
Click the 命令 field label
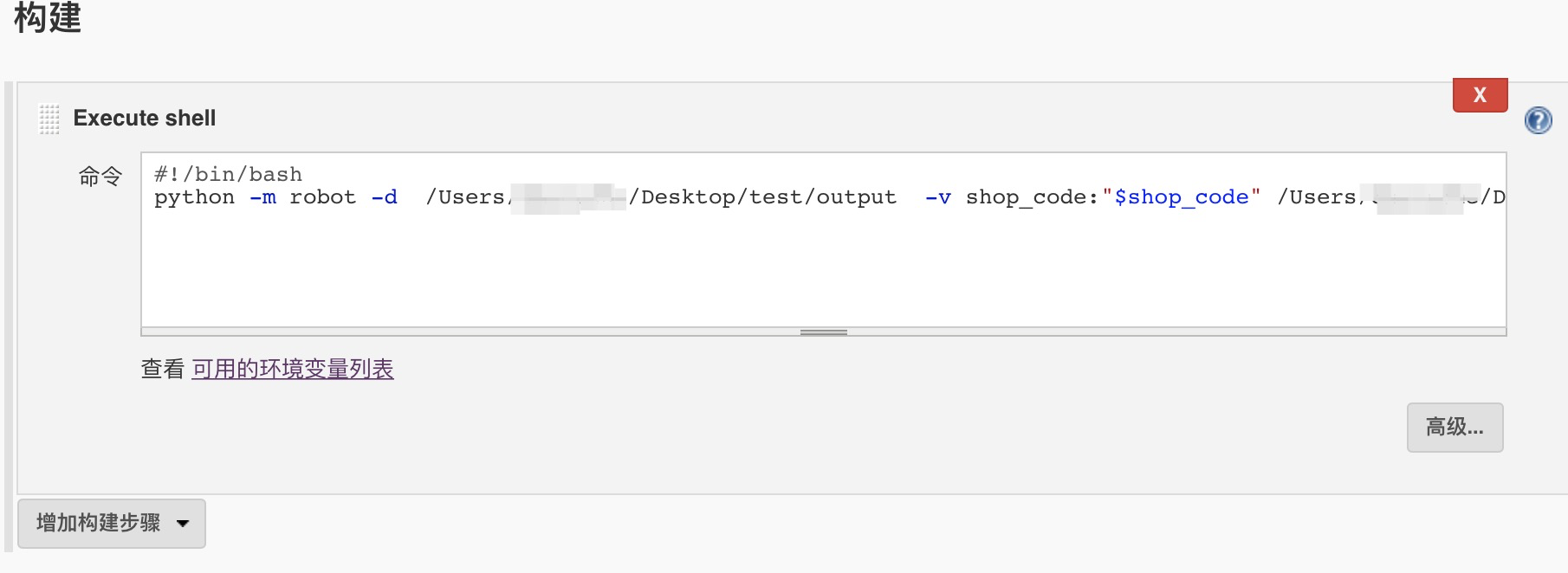point(100,177)
